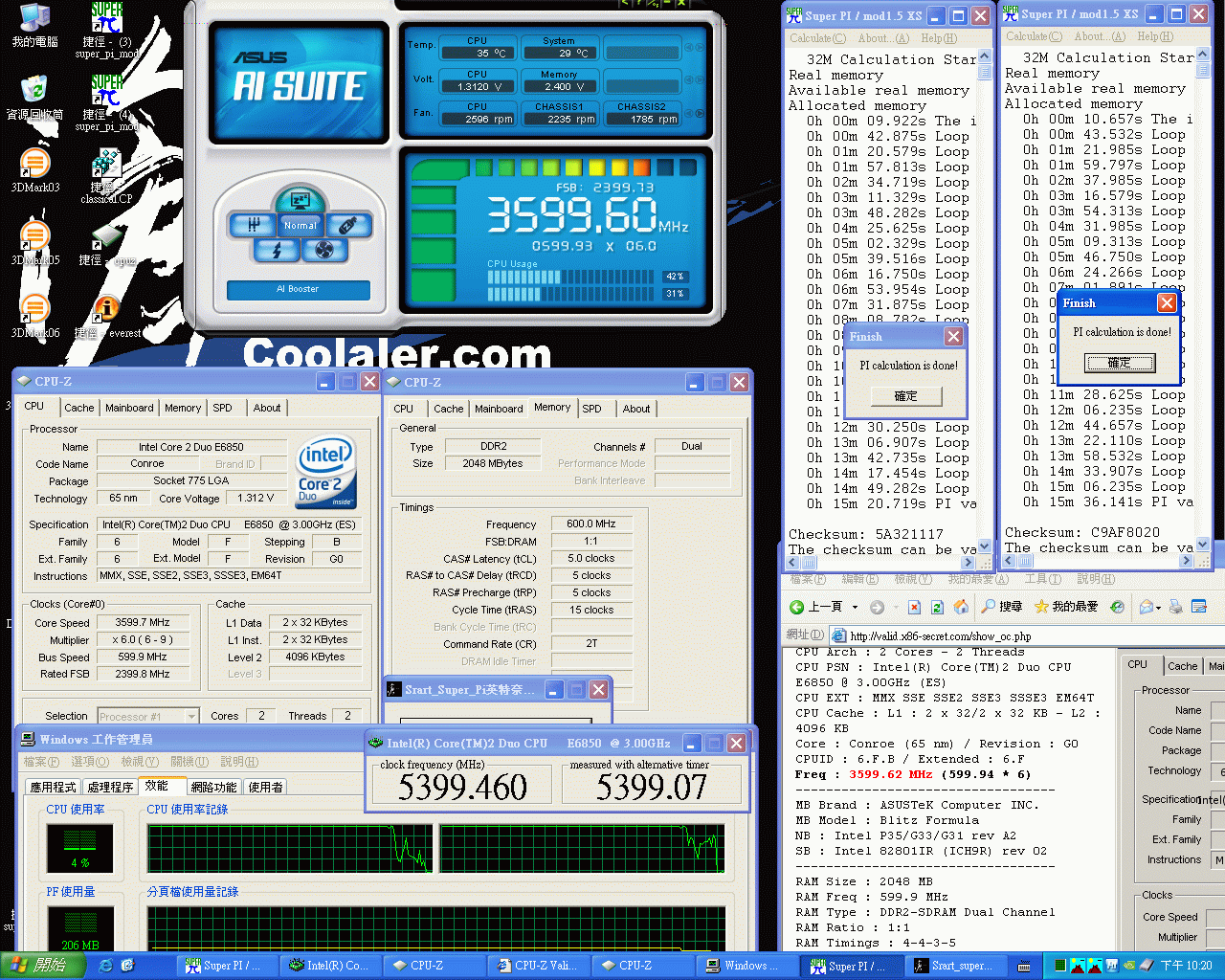This screenshot has height=980, width=1225.
Task: Click the AI Booster button in AI Suite
Action: pyautogui.click(x=298, y=289)
